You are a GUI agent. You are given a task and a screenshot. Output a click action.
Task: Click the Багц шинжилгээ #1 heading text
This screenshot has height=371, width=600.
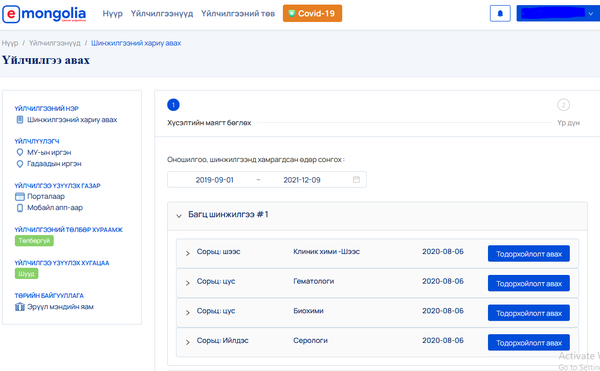coord(228,214)
